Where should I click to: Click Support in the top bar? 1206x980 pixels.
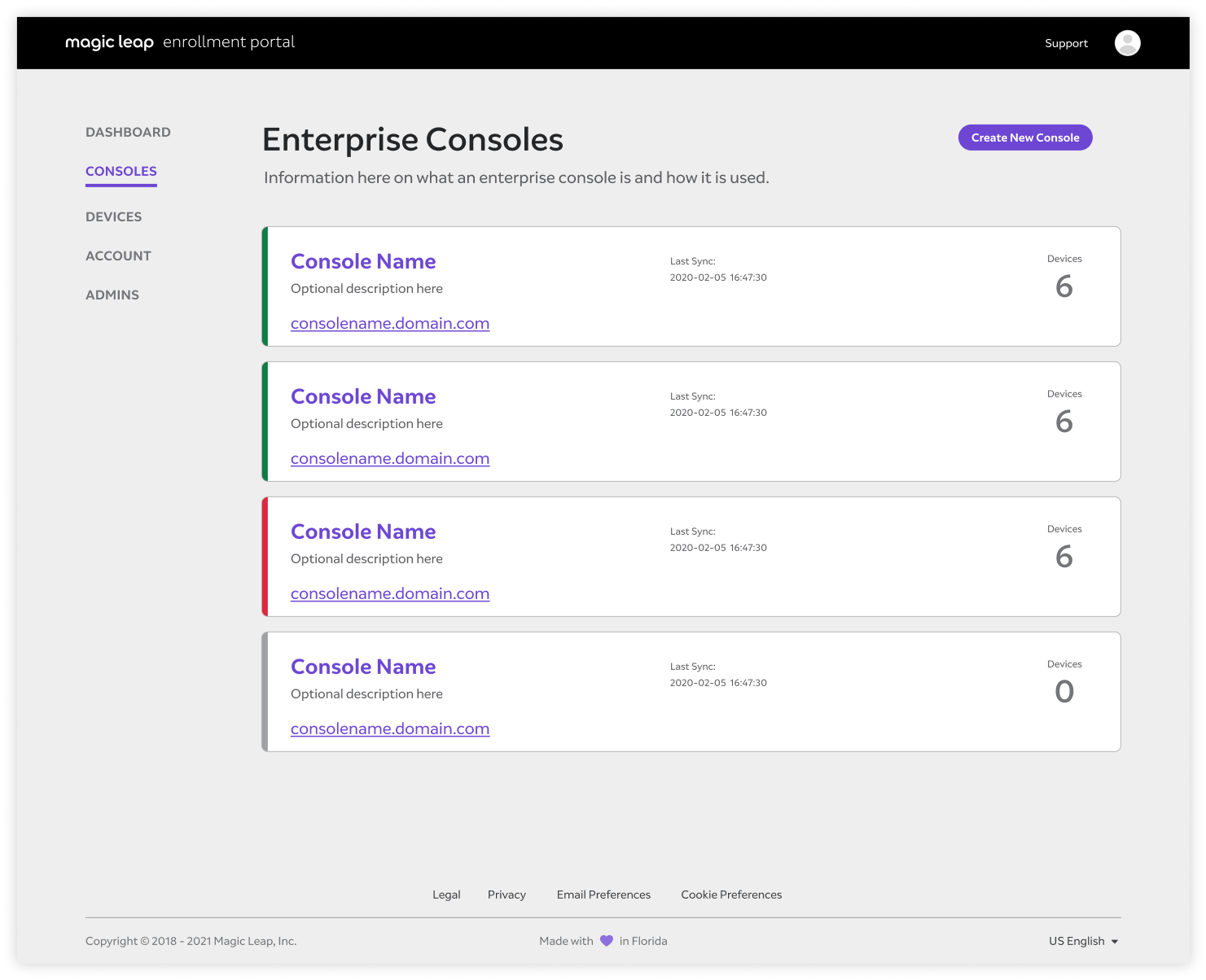(x=1066, y=43)
